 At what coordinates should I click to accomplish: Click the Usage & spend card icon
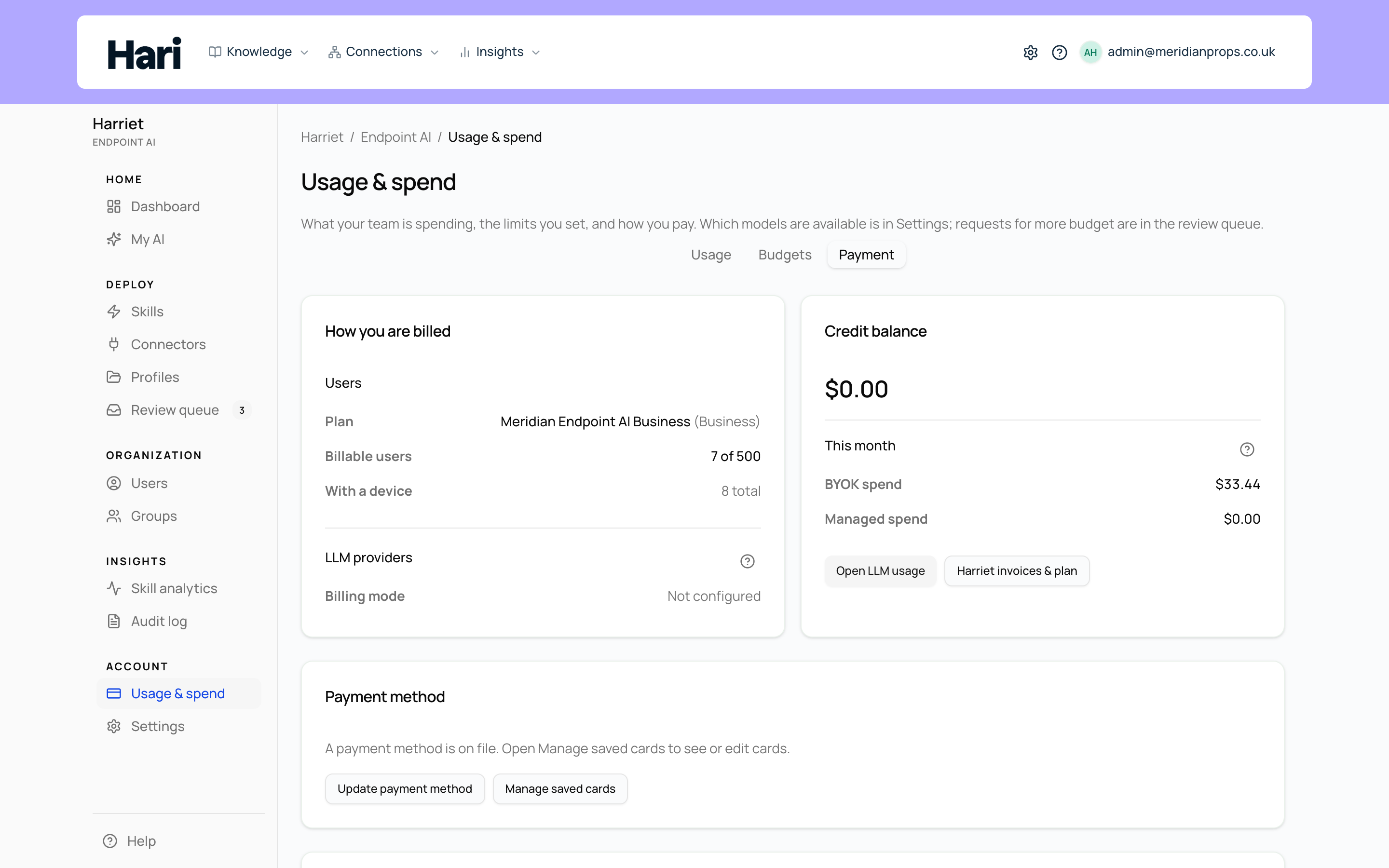114,693
